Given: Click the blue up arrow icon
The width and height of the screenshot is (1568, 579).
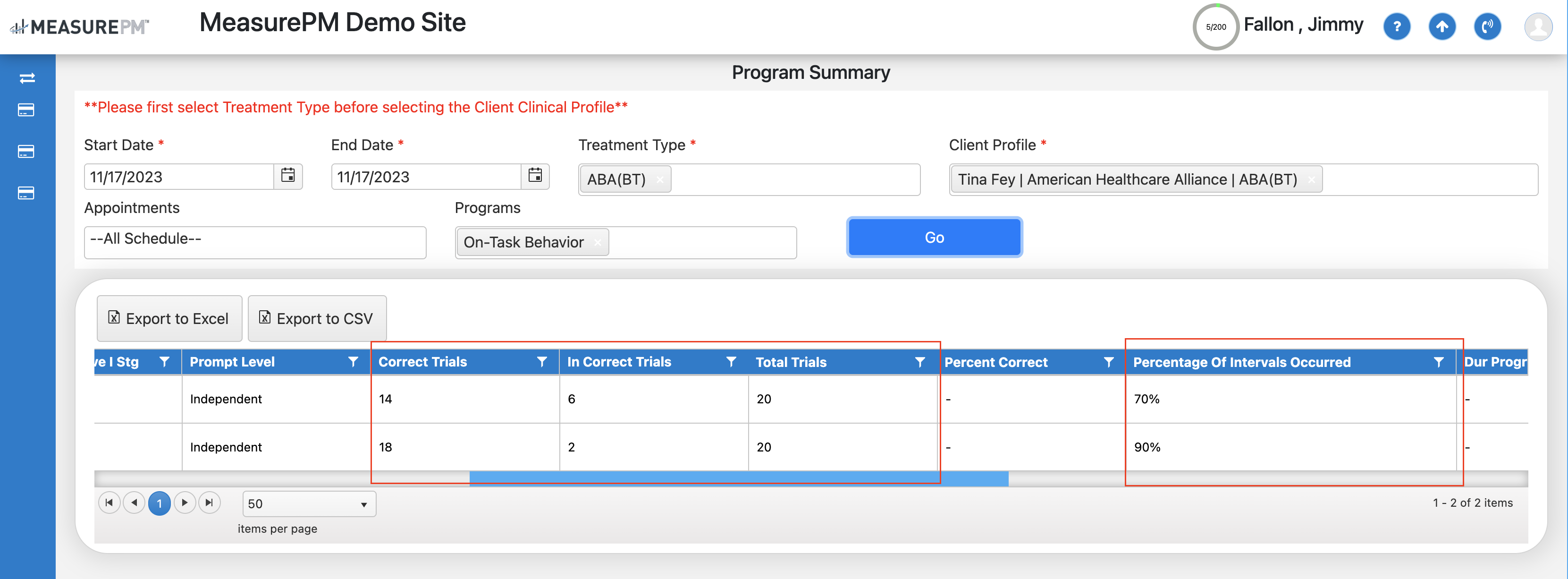Looking at the screenshot, I should click(x=1442, y=27).
